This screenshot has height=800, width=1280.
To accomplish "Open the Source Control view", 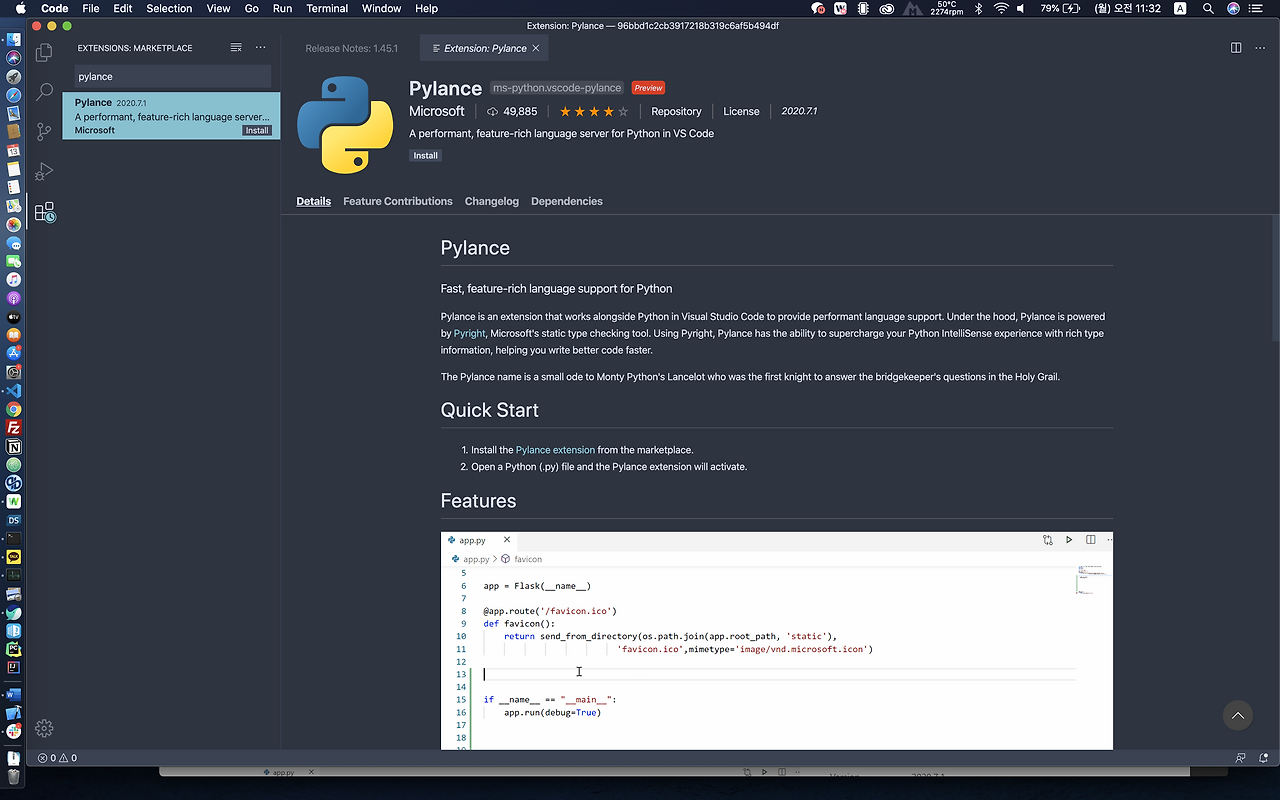I will click(44, 130).
